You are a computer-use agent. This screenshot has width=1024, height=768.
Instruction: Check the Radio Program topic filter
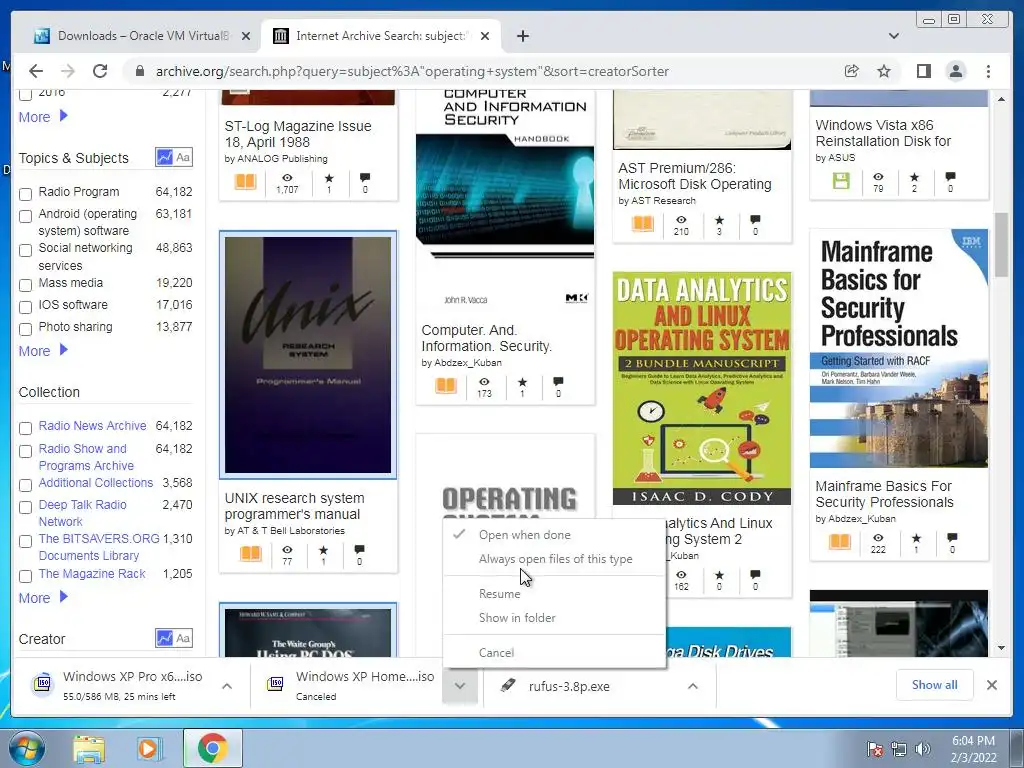pyautogui.click(x=25, y=194)
